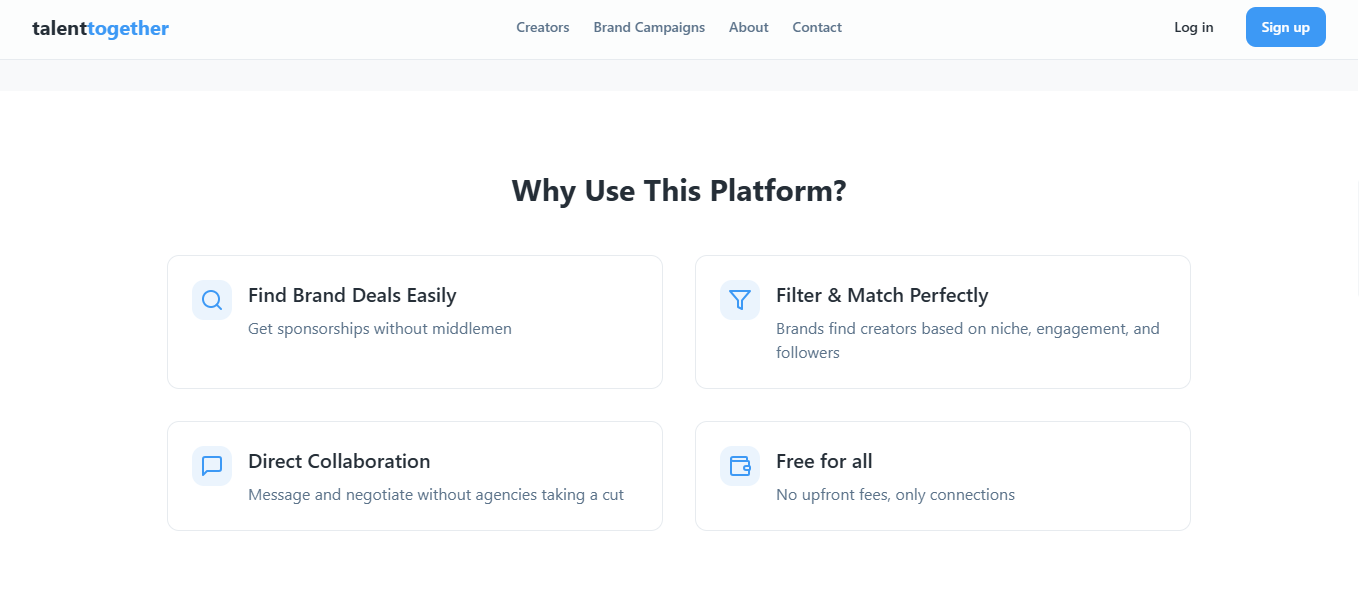
Task: Click the Direct Collaboration card title
Action: [339, 461]
